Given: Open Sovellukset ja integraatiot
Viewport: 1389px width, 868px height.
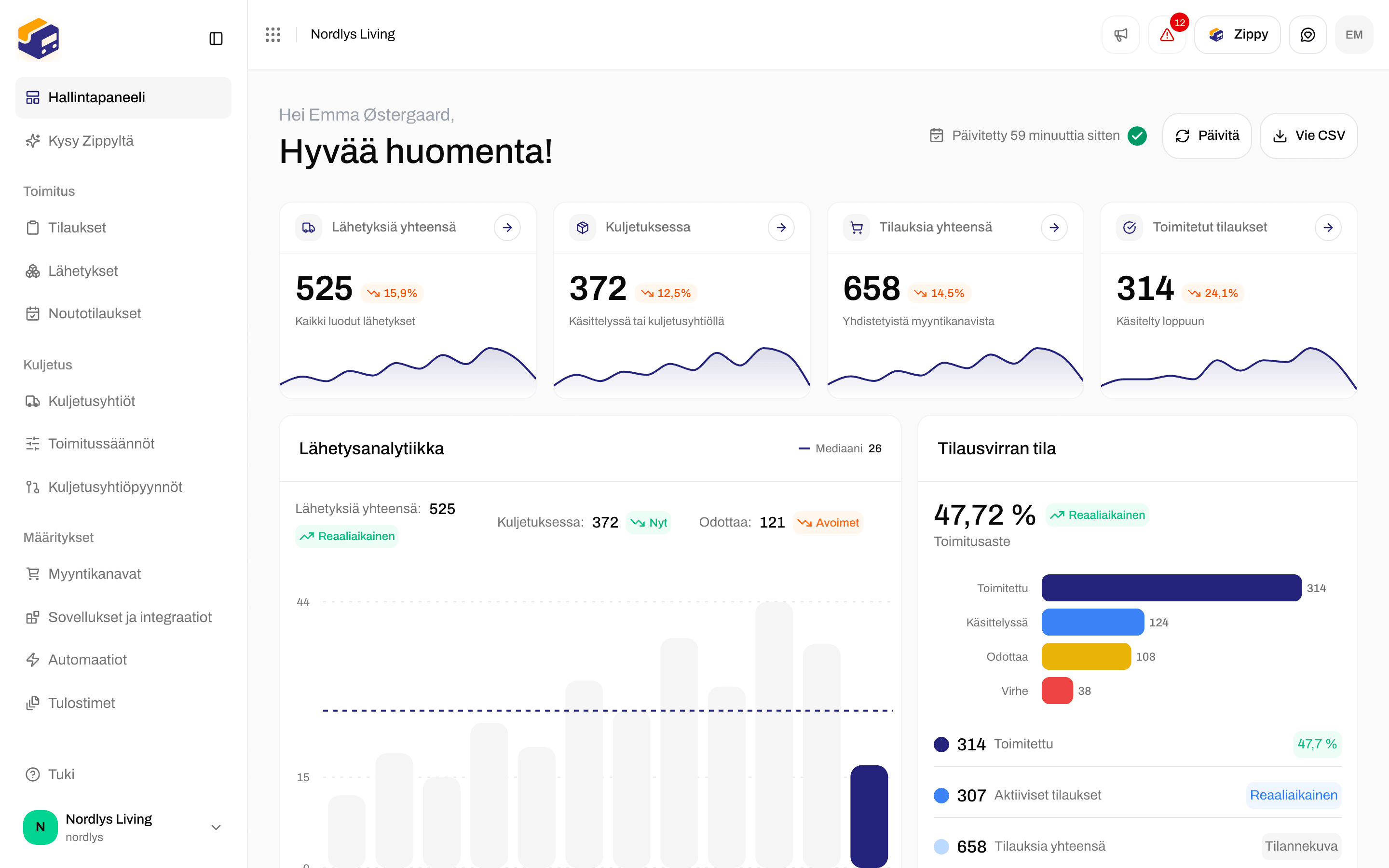Looking at the screenshot, I should coord(123,617).
